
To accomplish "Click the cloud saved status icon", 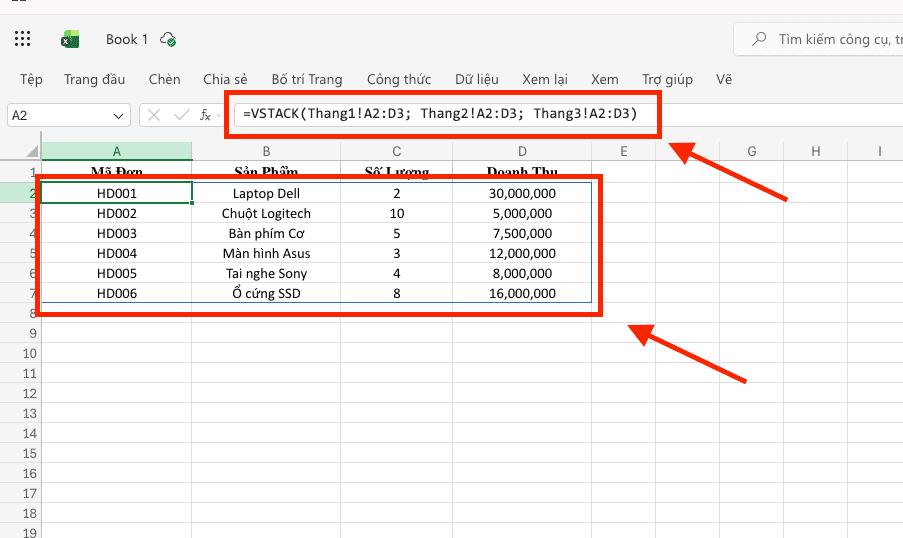I will coord(168,39).
